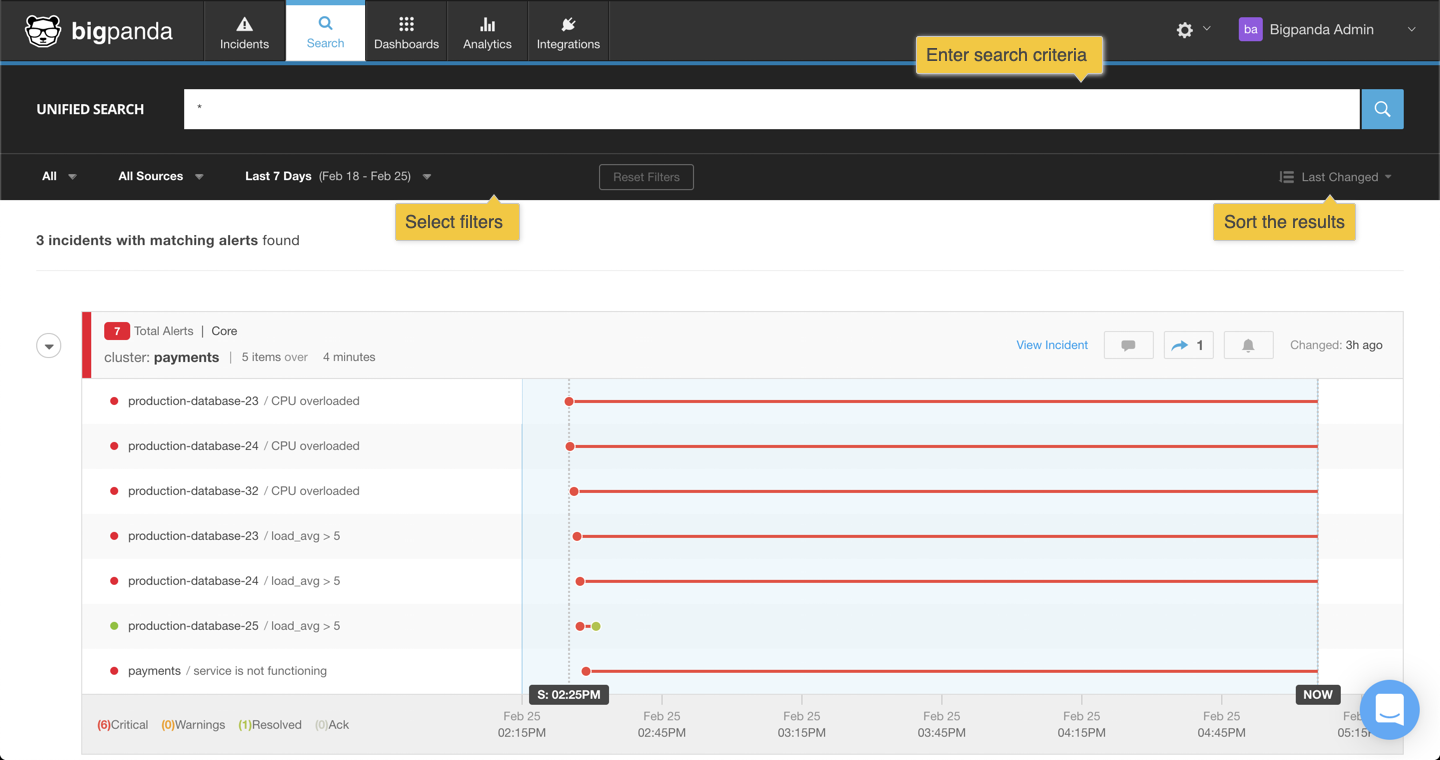
Task: Select production-database-24 load_avg > 5 row
Action: (742, 581)
